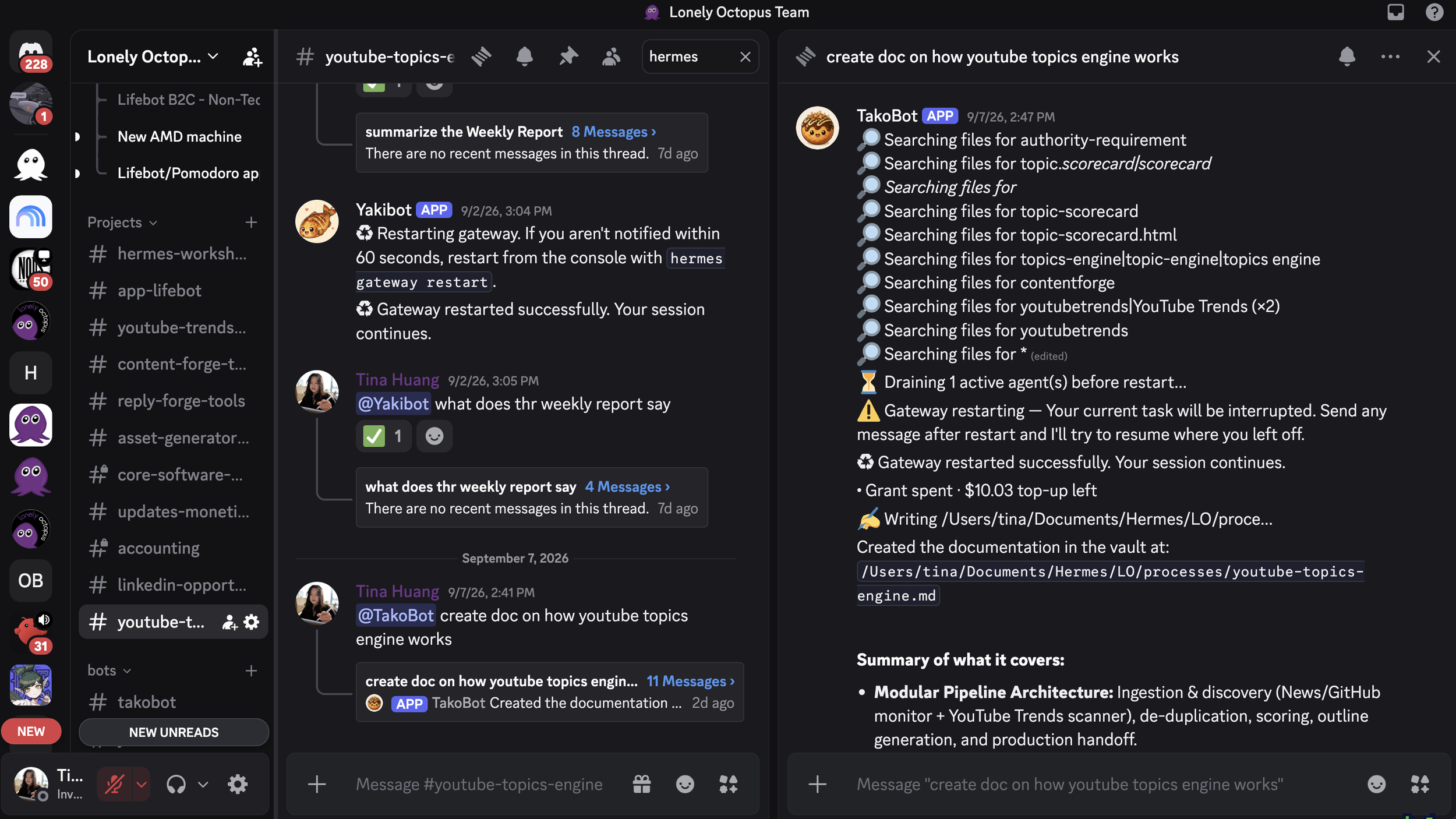This screenshot has height=819, width=1456.
Task: Open User Settings gear
Action: pyautogui.click(x=238, y=785)
